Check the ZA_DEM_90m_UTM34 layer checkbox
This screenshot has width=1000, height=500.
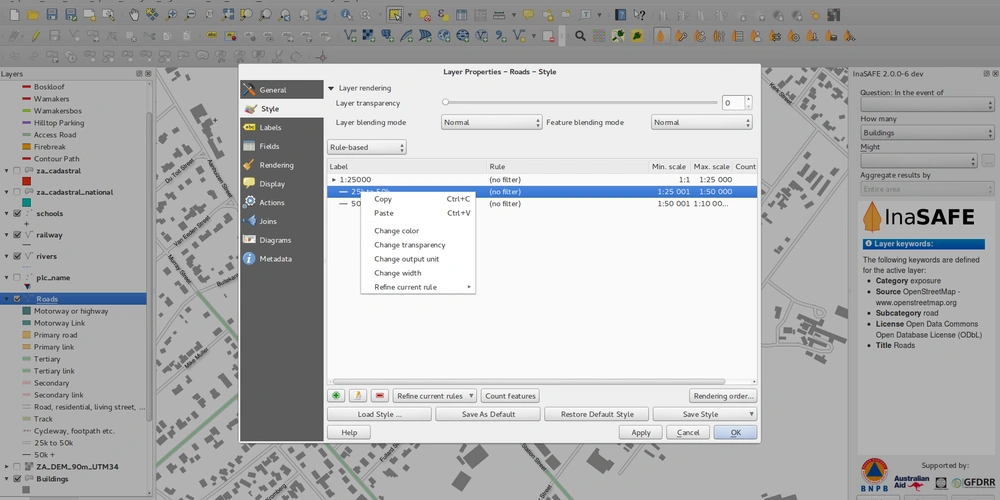point(17,467)
